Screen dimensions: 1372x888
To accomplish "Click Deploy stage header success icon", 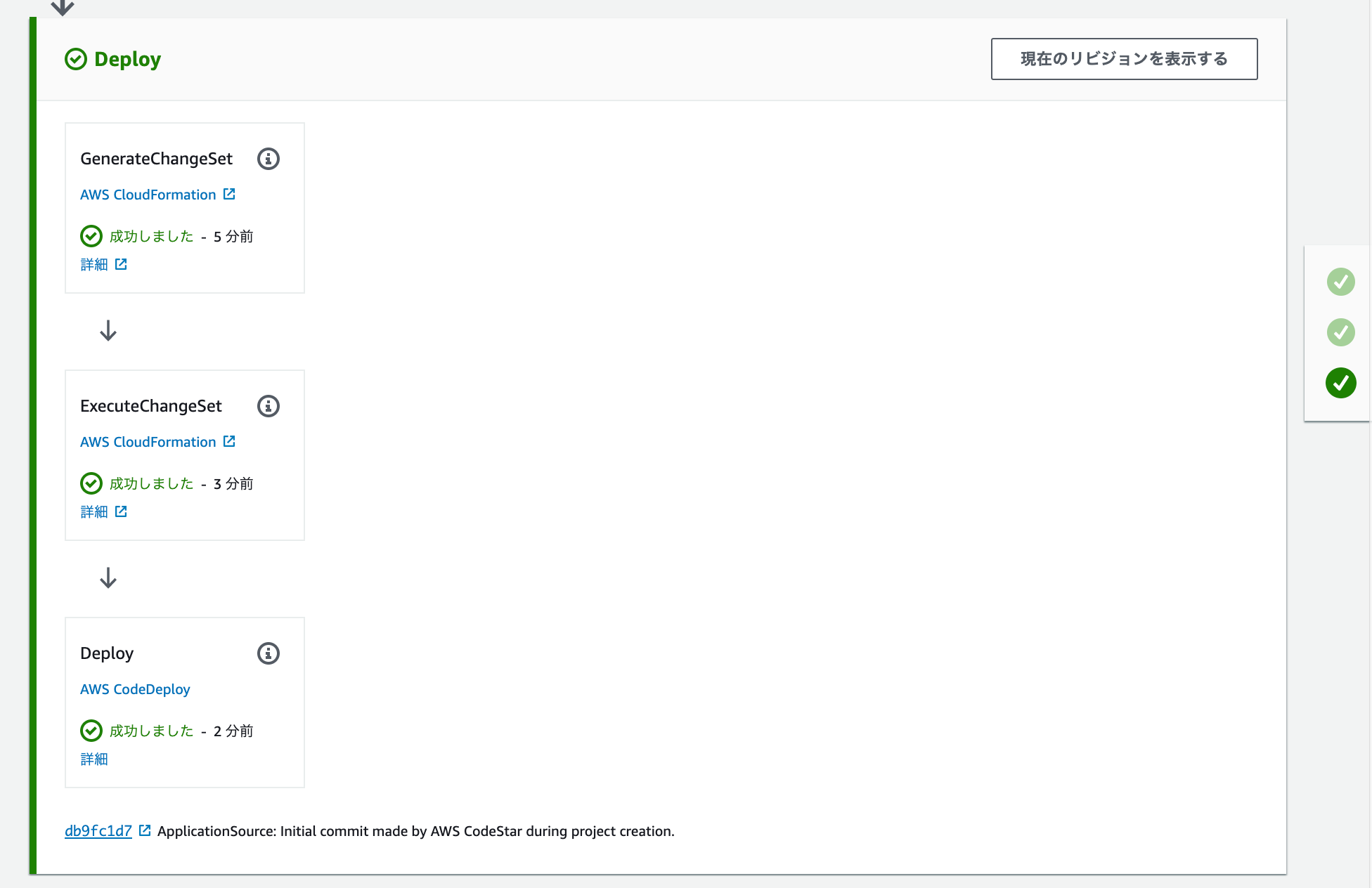I will point(76,59).
